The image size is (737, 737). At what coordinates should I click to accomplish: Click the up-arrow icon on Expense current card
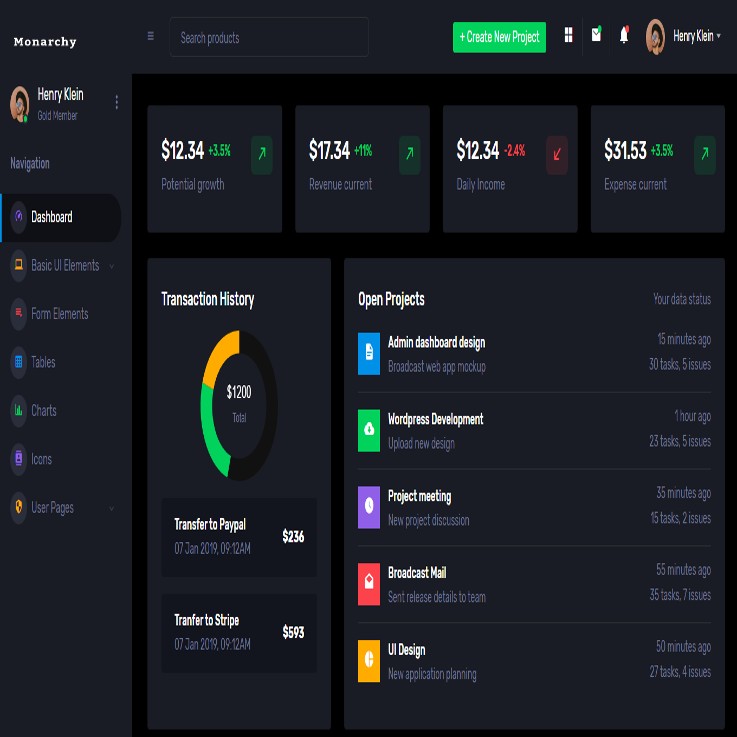tap(705, 155)
